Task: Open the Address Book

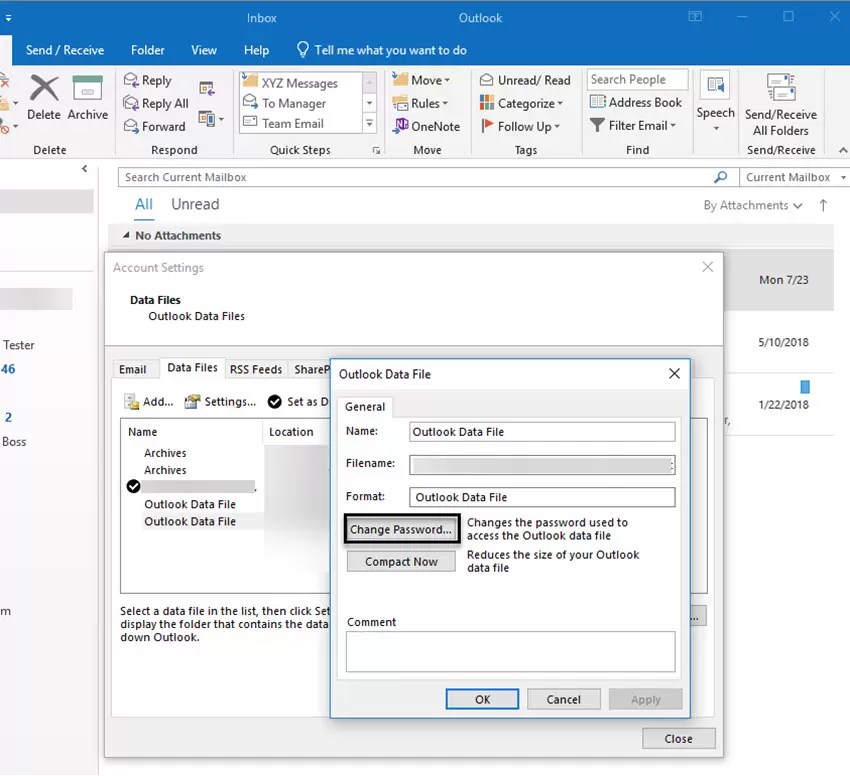Action: click(635, 102)
